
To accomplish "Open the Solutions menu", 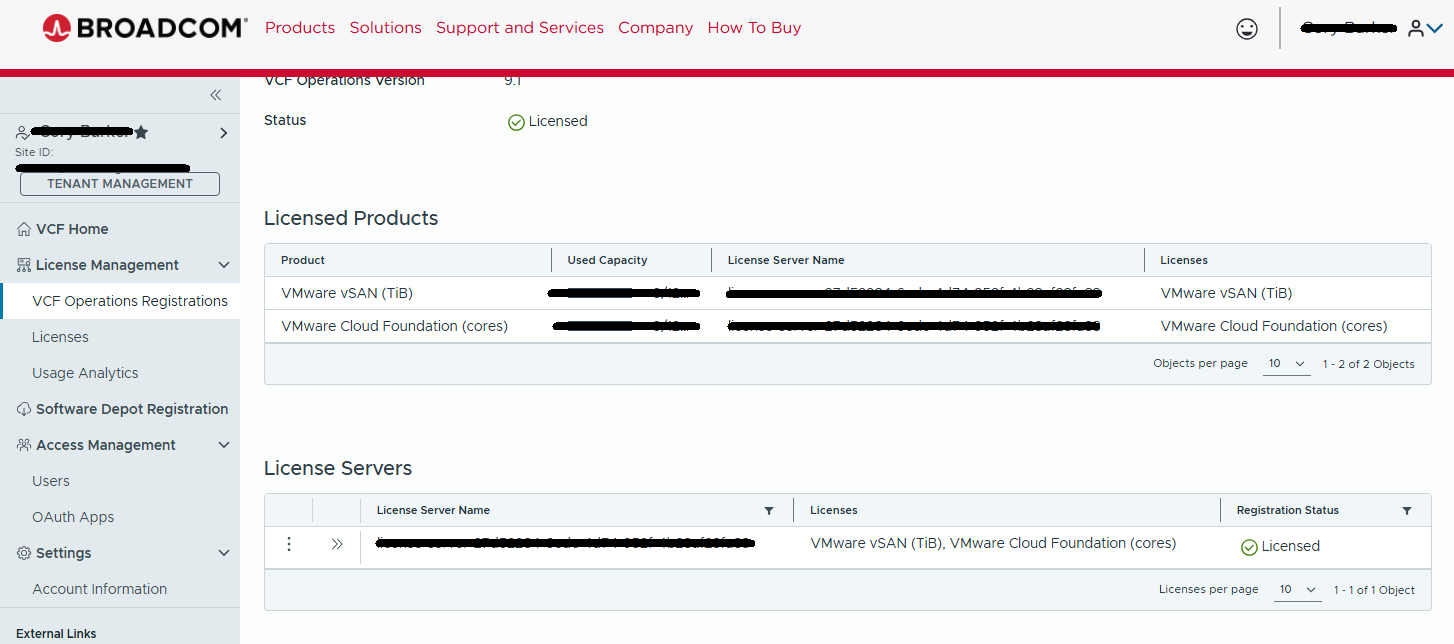I will [385, 28].
